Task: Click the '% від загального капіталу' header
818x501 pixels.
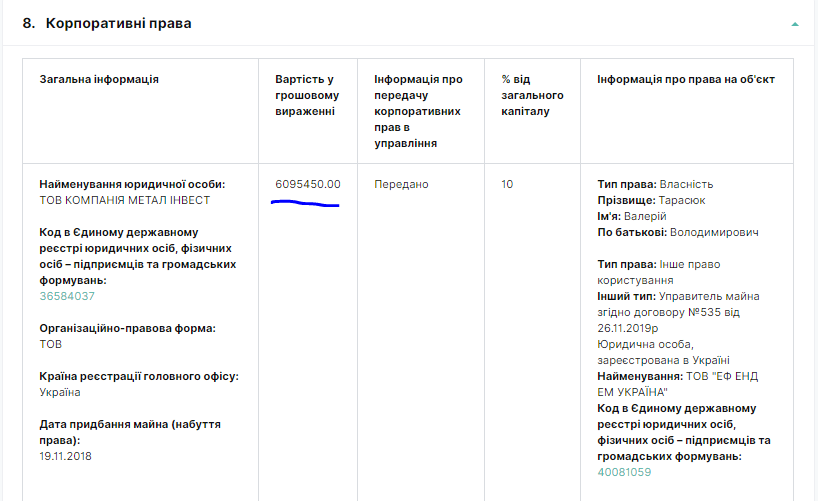Action: pos(532,95)
